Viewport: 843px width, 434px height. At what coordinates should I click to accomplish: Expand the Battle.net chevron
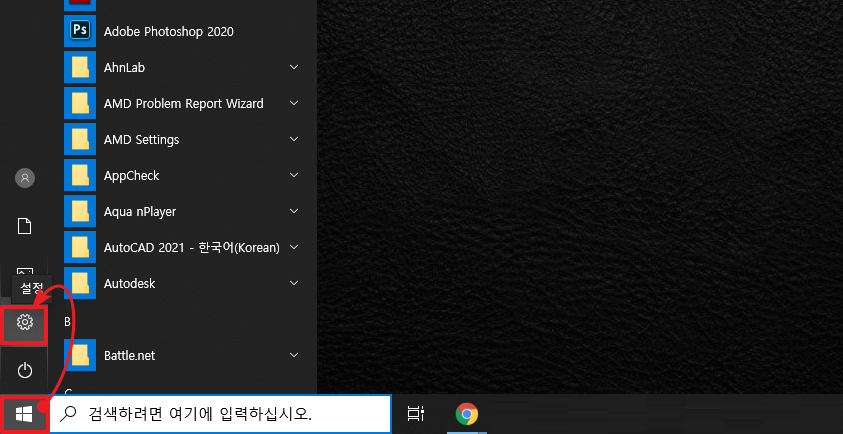pyautogui.click(x=294, y=355)
